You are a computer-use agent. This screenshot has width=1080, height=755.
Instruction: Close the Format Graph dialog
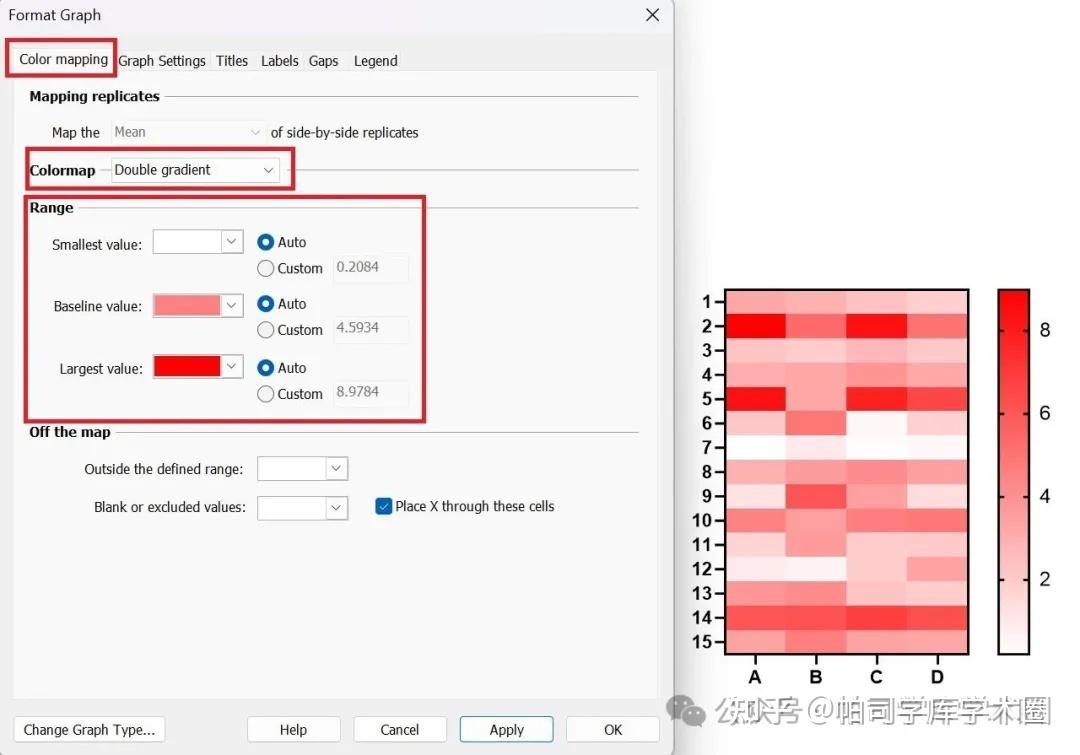pos(652,15)
